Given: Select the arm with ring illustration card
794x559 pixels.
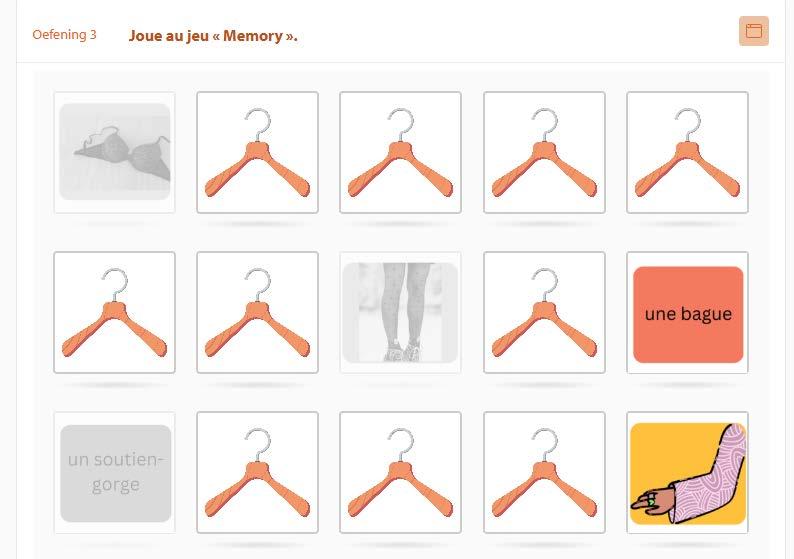Looking at the screenshot, I should click(687, 472).
